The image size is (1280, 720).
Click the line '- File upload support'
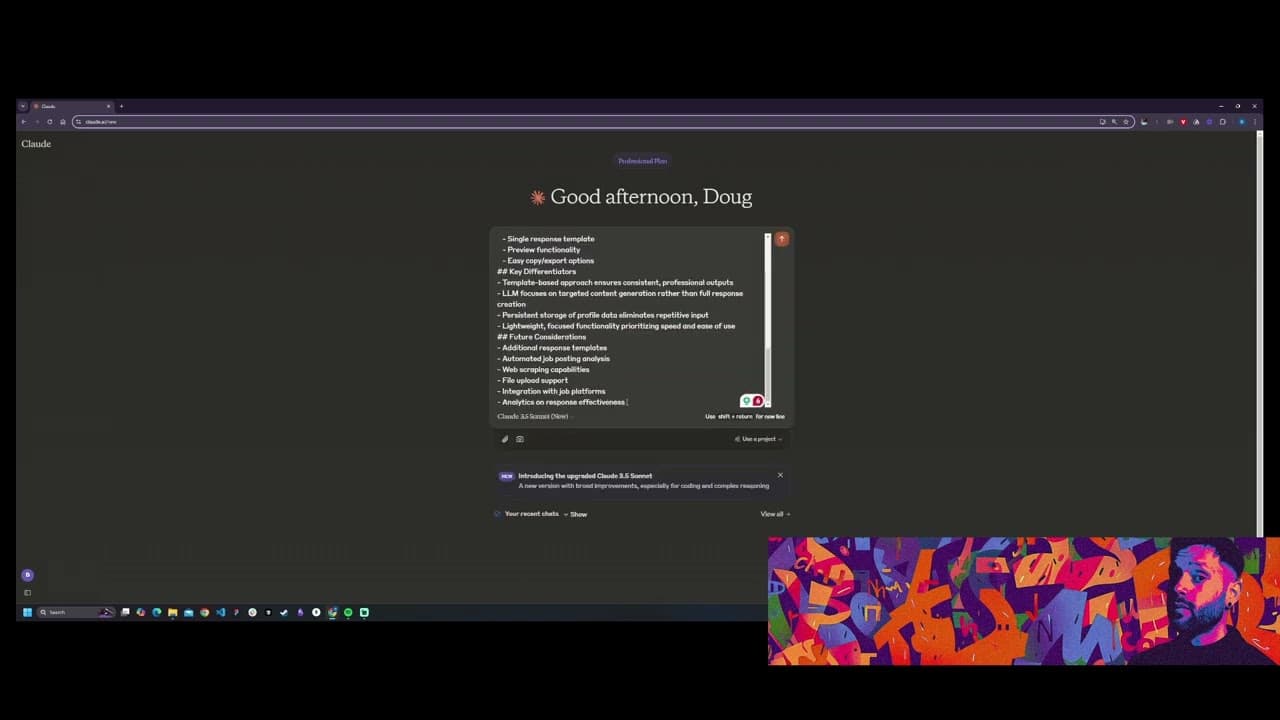pyautogui.click(x=533, y=381)
